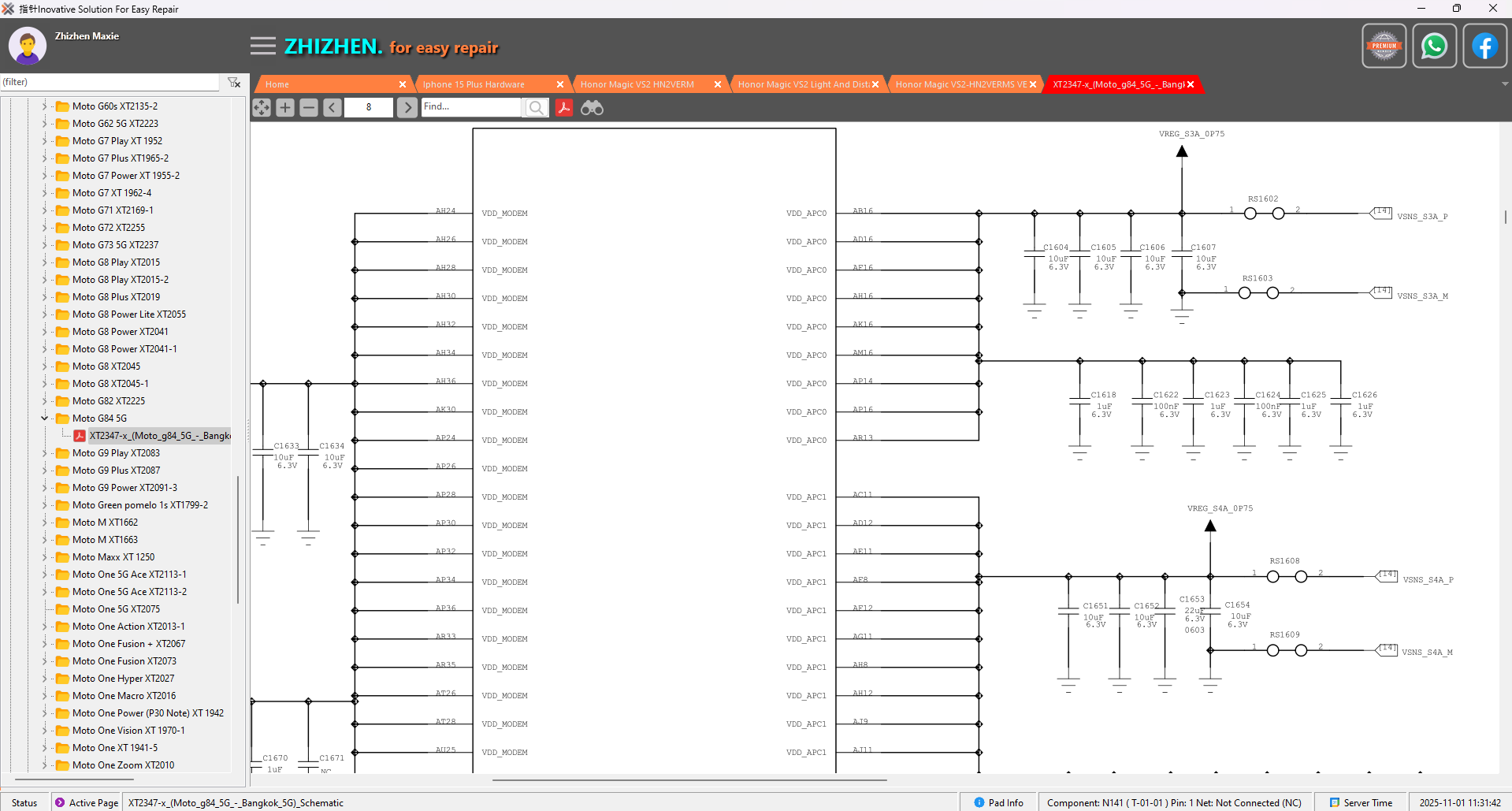Expand the Moto G60s XT2135-2 folder
This screenshot has width=1512, height=811.
44,106
